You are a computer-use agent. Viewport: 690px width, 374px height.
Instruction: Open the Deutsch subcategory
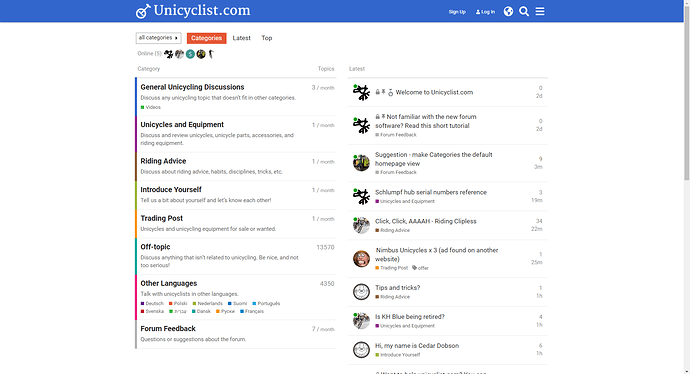coord(152,304)
